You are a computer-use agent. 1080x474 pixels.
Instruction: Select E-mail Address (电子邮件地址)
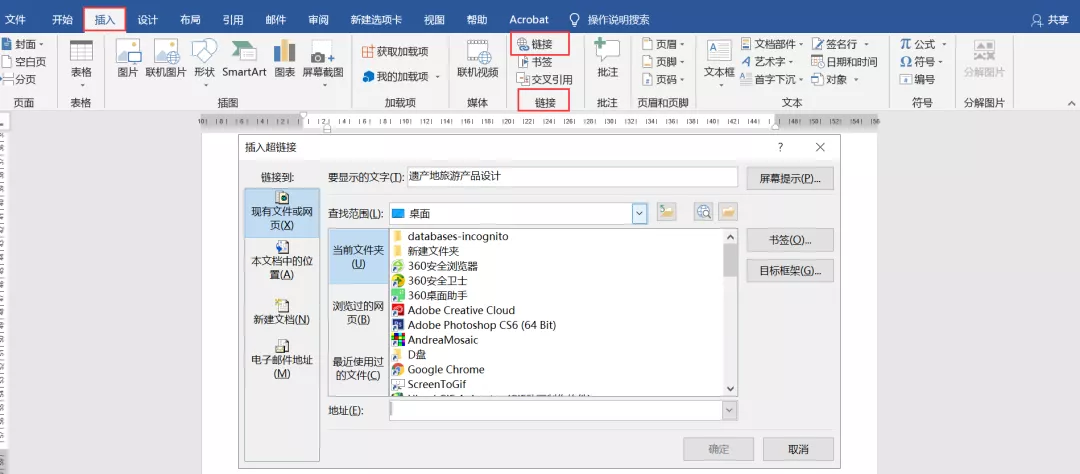click(282, 359)
